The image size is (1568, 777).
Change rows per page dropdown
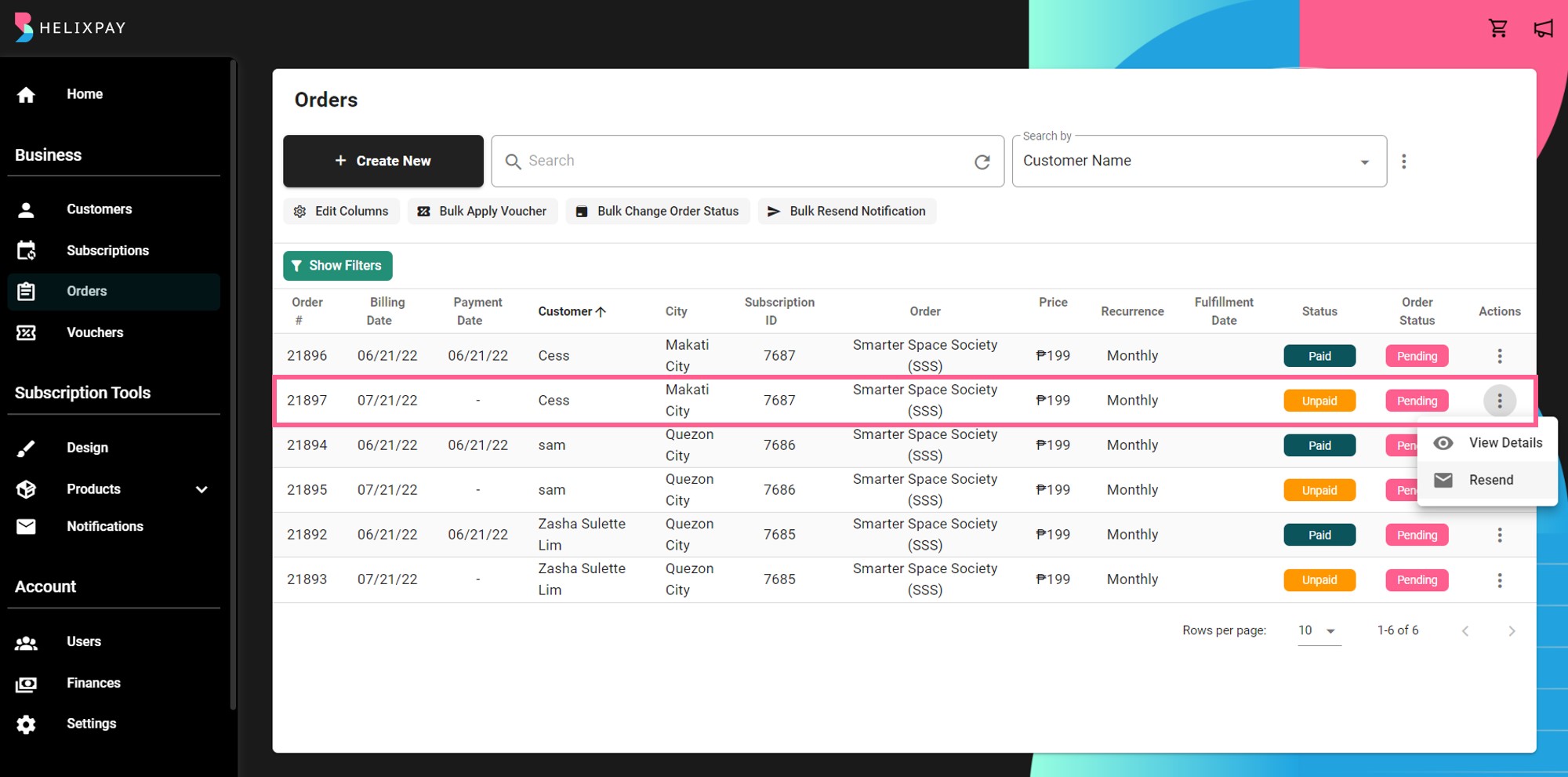(x=1319, y=630)
